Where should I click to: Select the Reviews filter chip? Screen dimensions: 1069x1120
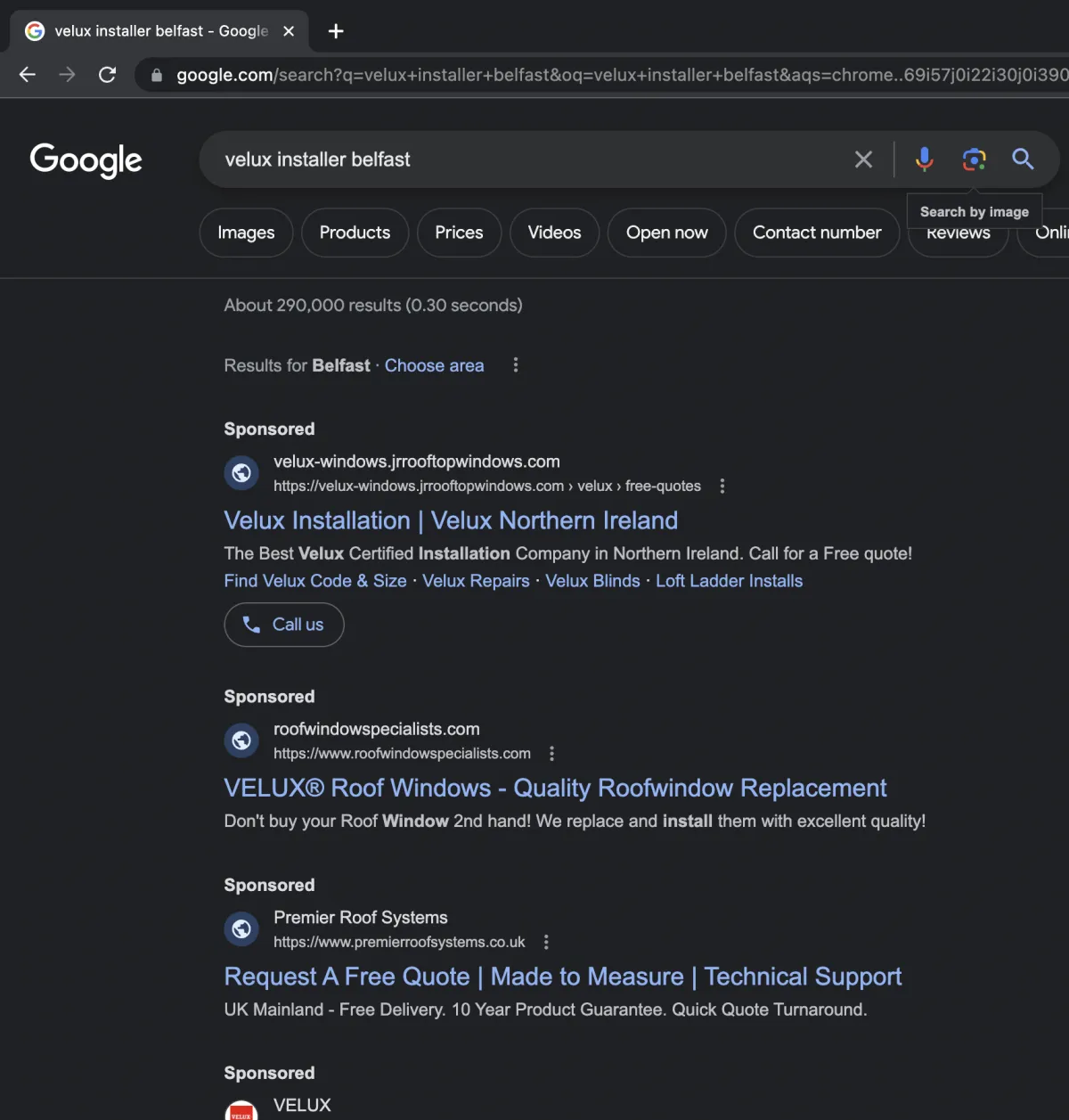(958, 238)
